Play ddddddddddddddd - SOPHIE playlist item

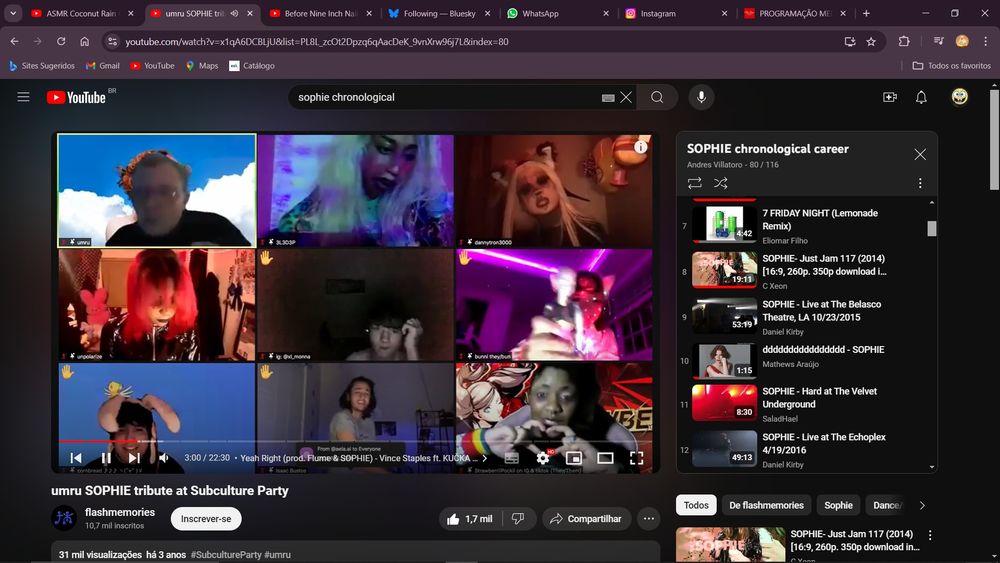[x=804, y=360]
